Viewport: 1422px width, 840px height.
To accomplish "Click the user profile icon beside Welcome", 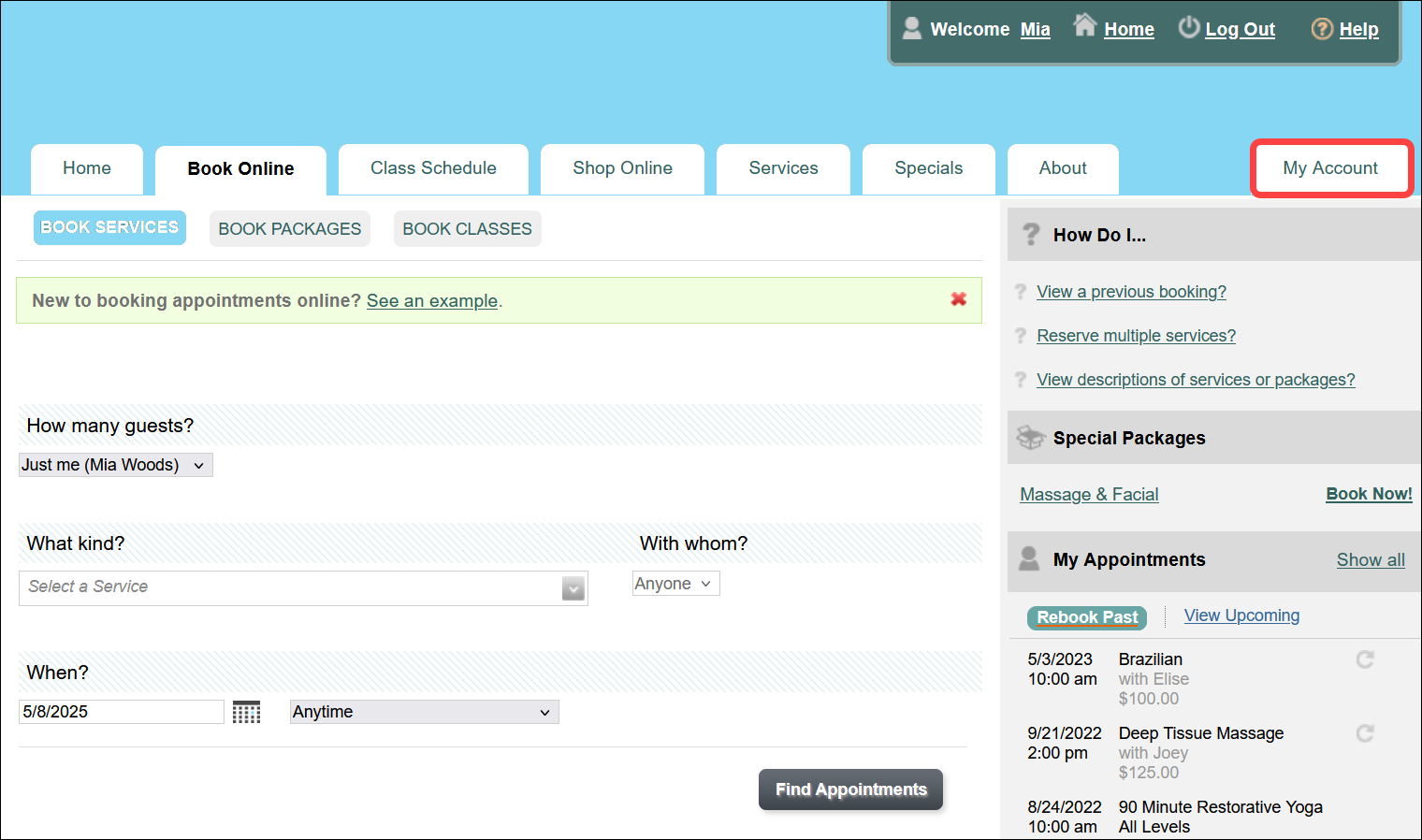I will coord(911,28).
